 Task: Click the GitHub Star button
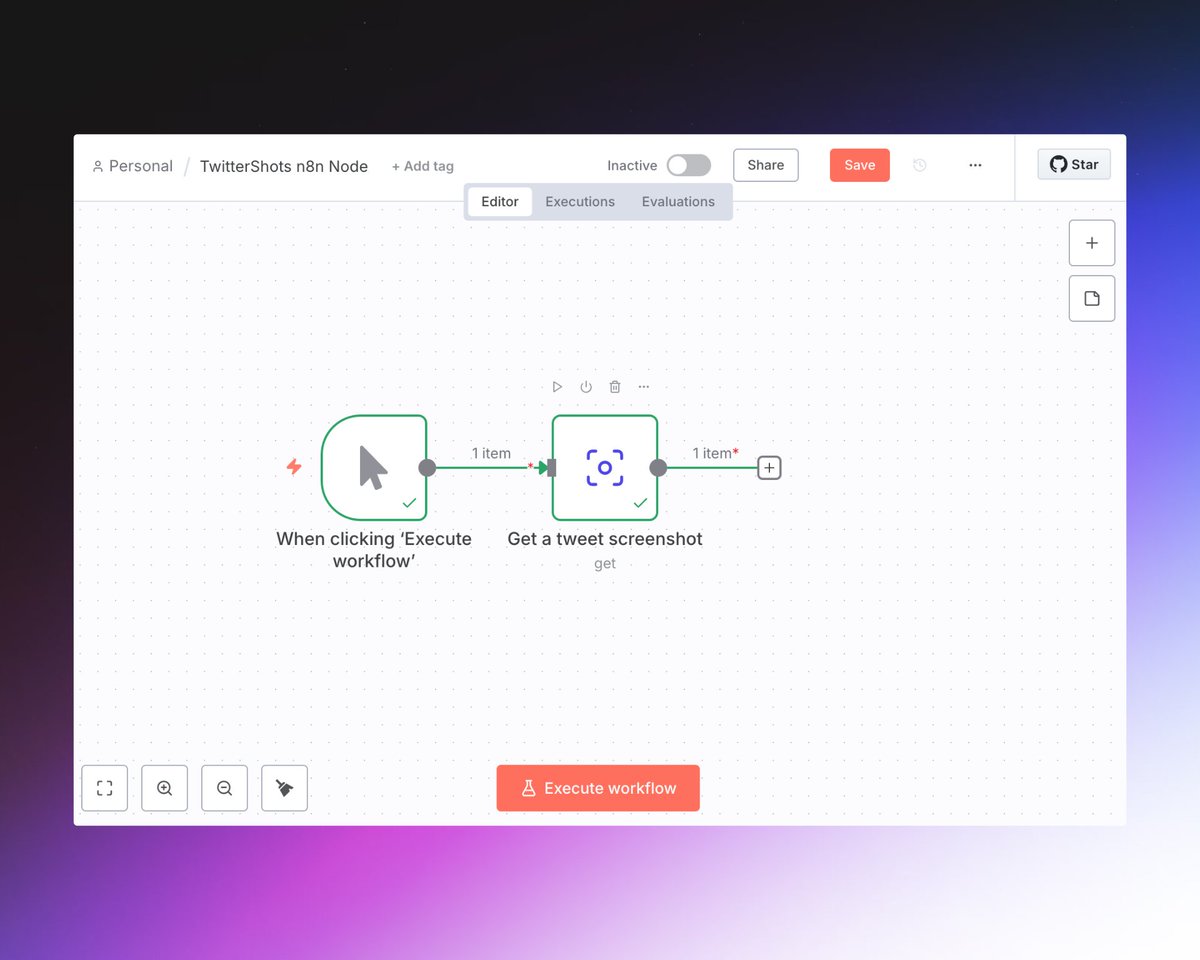[1074, 165]
